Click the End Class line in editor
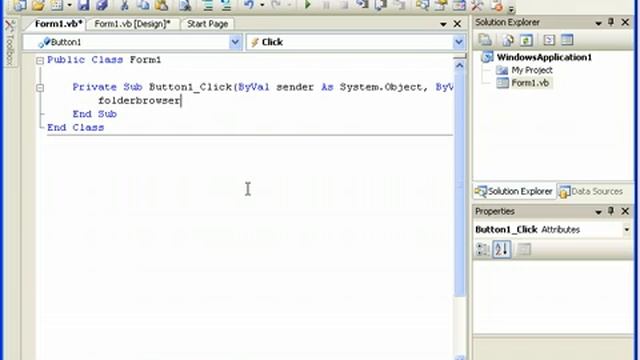The height and width of the screenshot is (360, 640). 76,127
